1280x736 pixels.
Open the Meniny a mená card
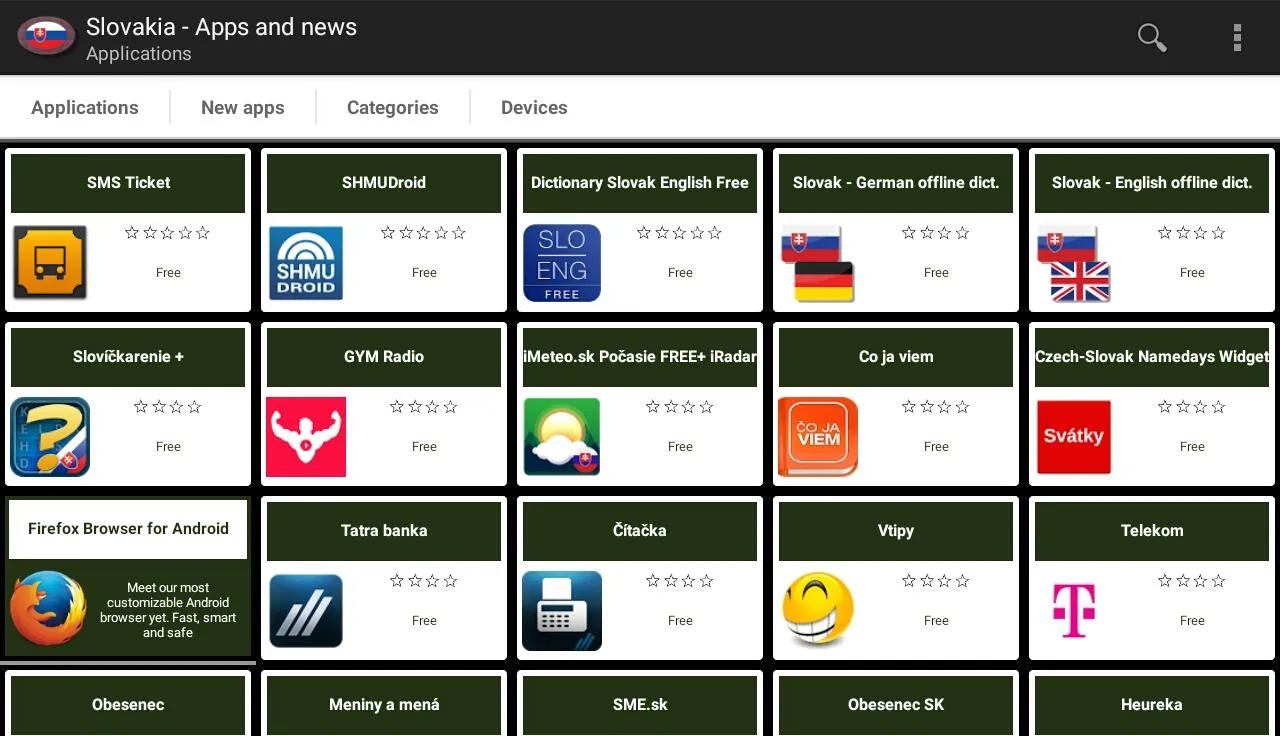pos(384,704)
